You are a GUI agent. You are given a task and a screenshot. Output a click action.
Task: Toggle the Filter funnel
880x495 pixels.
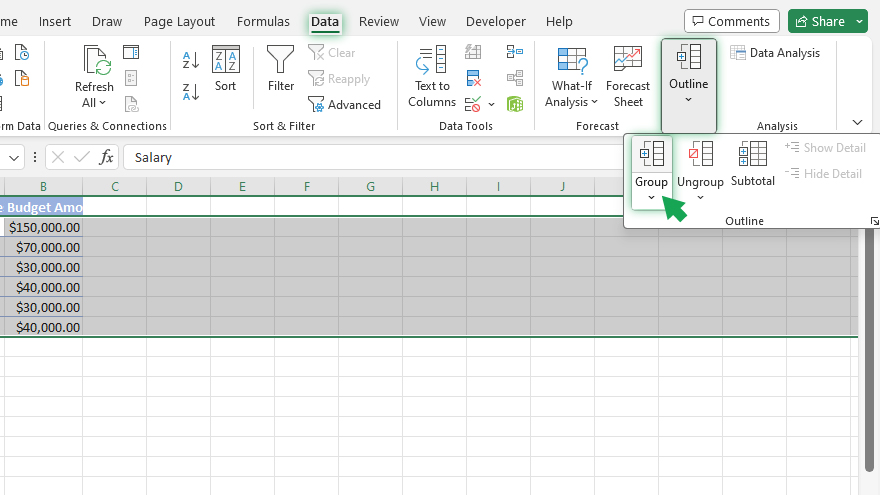point(281,68)
